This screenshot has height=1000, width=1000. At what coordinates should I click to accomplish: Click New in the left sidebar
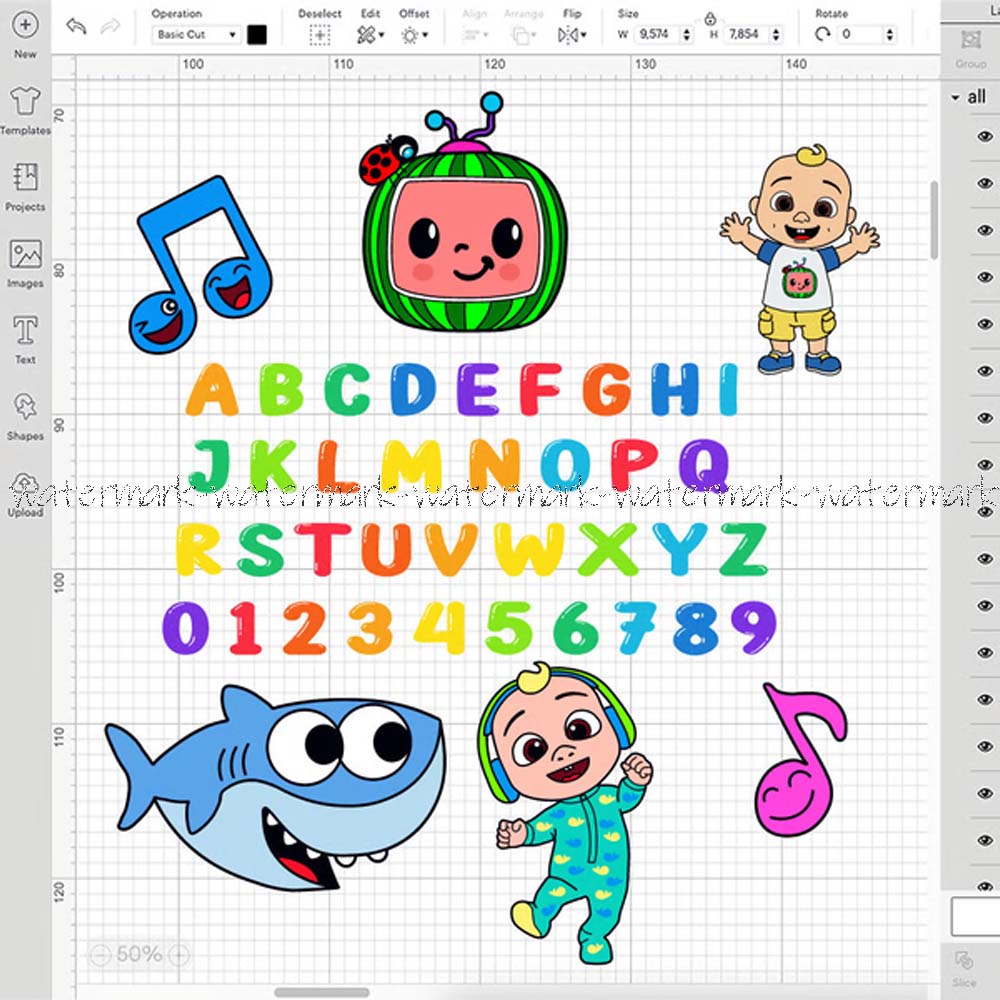[24, 27]
